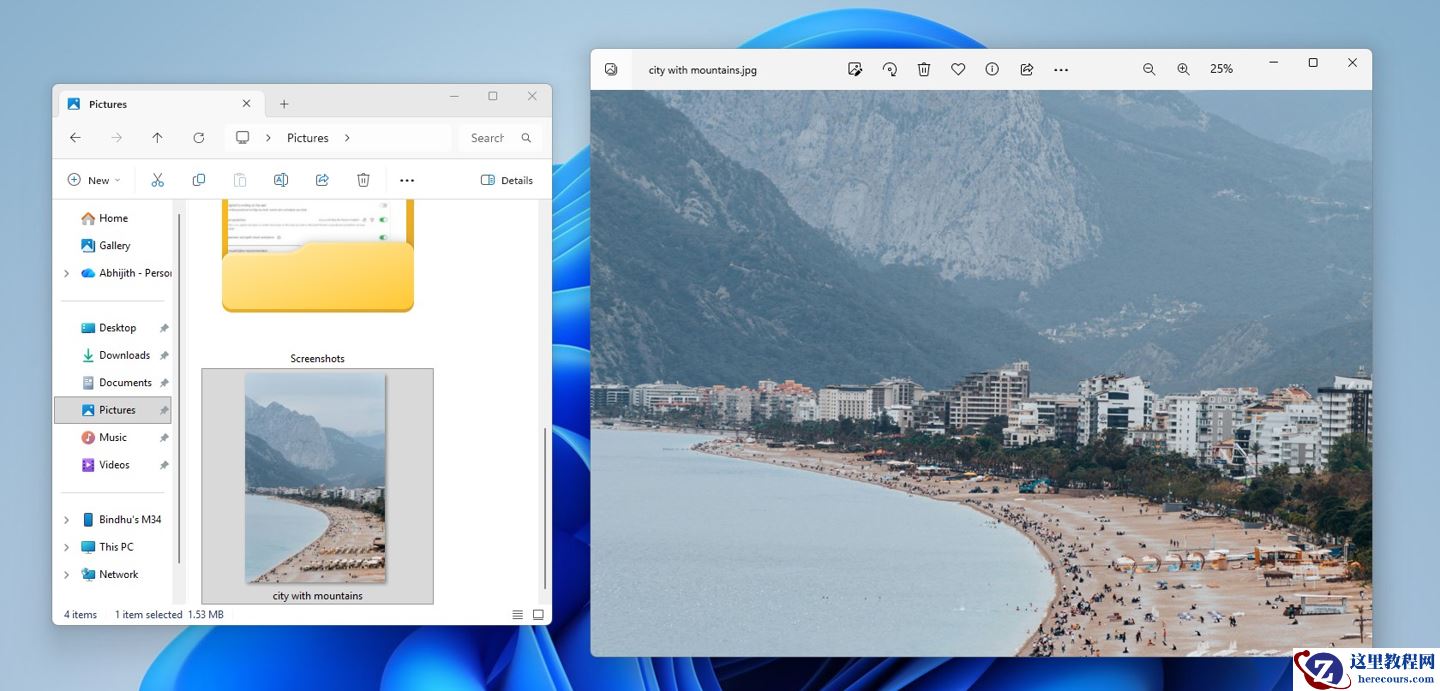Click the 25% zoom level control
This screenshot has height=691, width=1440.
pyautogui.click(x=1221, y=69)
